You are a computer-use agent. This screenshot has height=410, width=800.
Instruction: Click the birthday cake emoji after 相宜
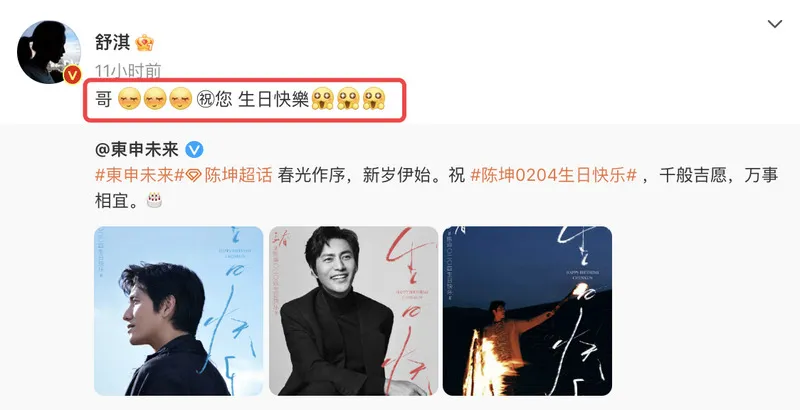pos(154,200)
